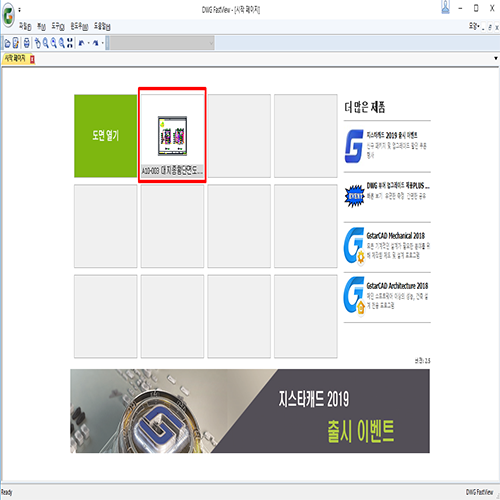Click the A10-003 drawing file name label

[x=172, y=171]
